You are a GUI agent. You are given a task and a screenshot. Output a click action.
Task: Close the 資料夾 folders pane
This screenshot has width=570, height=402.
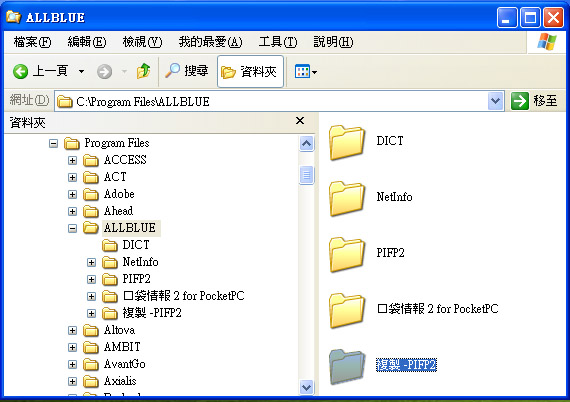(x=300, y=121)
